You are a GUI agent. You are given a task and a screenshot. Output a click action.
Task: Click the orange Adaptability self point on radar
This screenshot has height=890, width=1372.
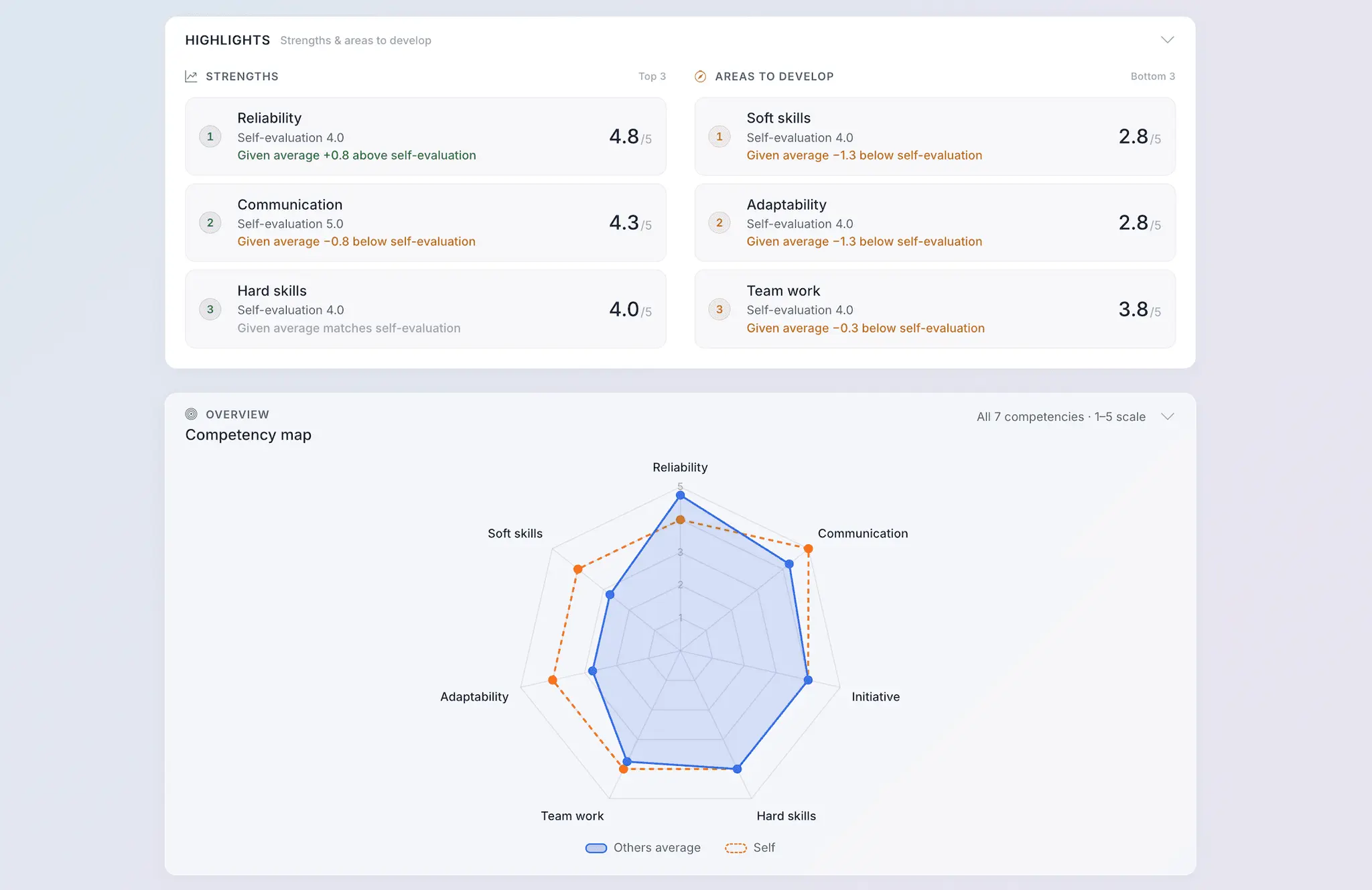(x=552, y=680)
